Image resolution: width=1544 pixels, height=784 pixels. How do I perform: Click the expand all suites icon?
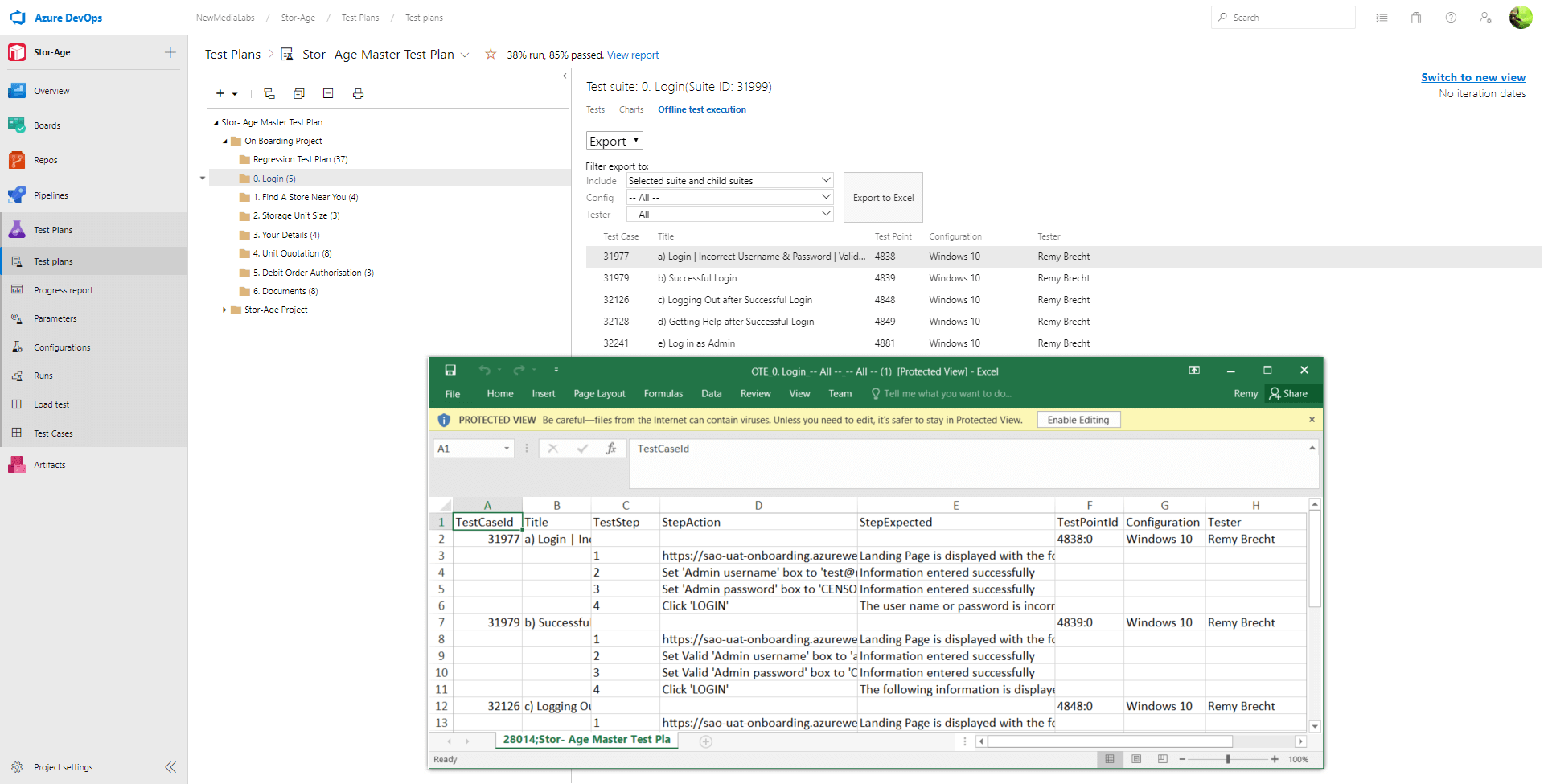299,94
